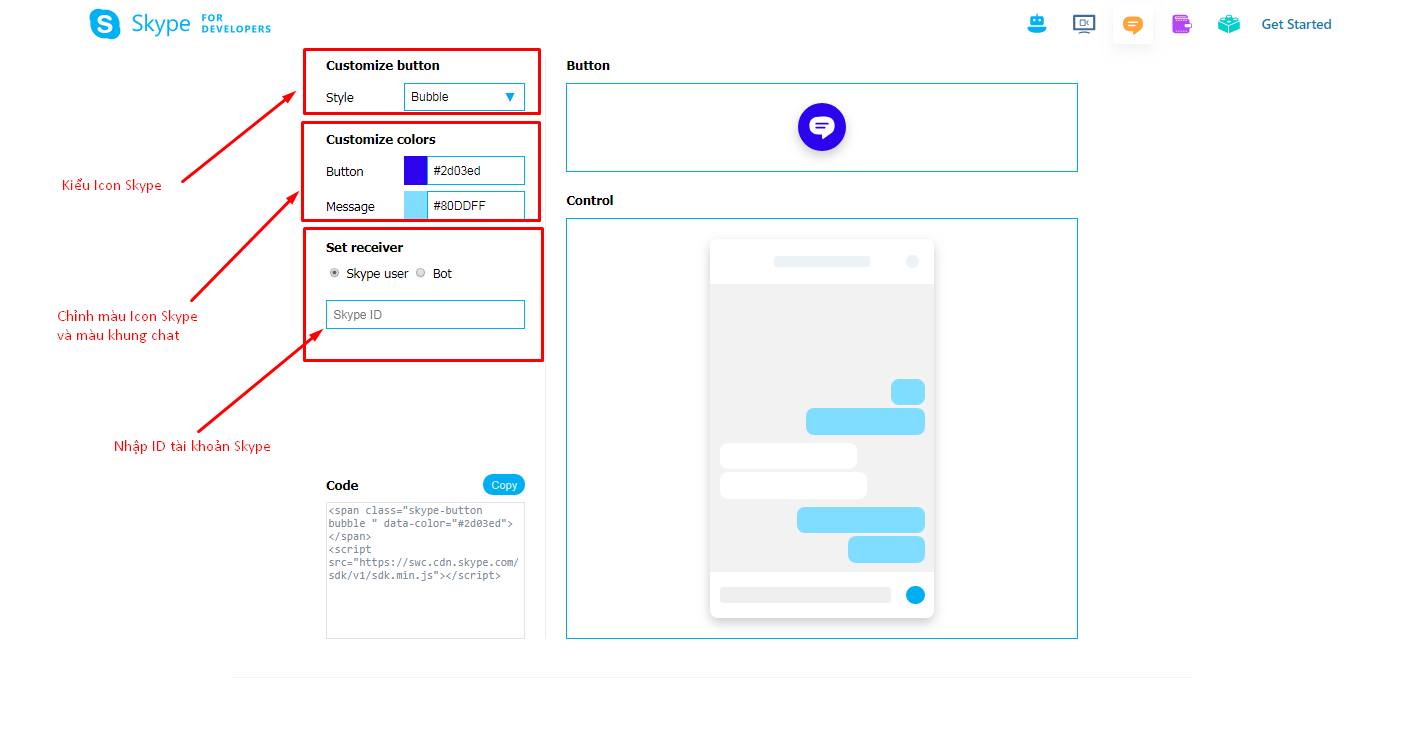The height and width of the screenshot is (755, 1422).
Task: Open the teal cube icon in header
Action: [1229, 24]
